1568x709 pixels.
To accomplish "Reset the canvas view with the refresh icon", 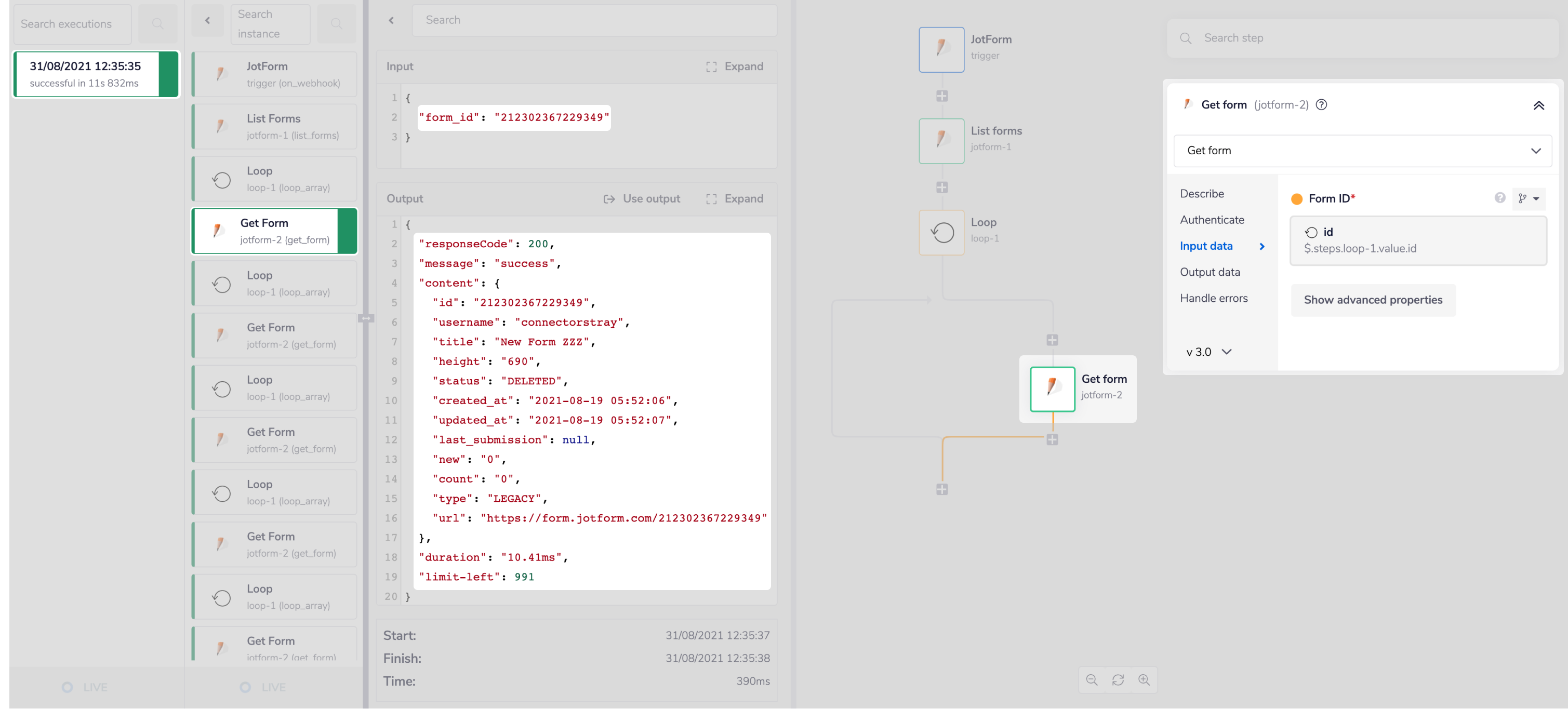I will click(1119, 680).
